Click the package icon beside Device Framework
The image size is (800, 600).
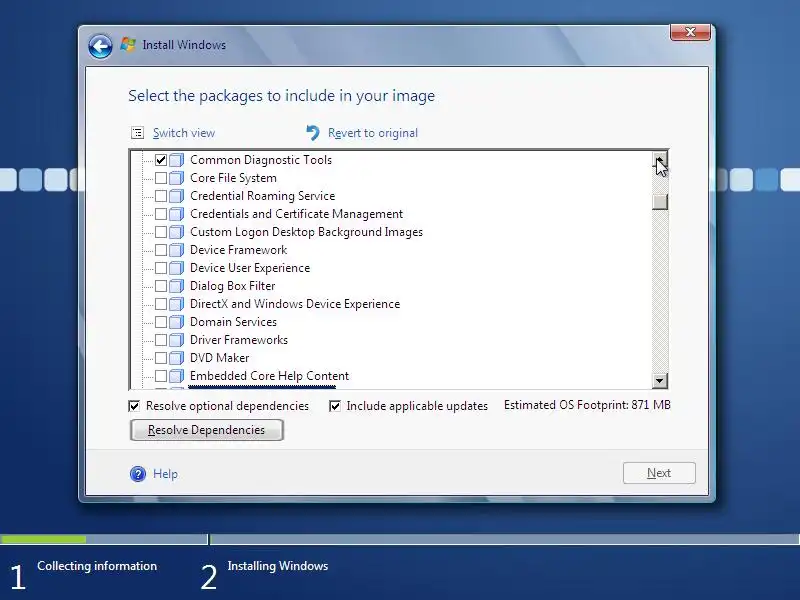tap(177, 250)
